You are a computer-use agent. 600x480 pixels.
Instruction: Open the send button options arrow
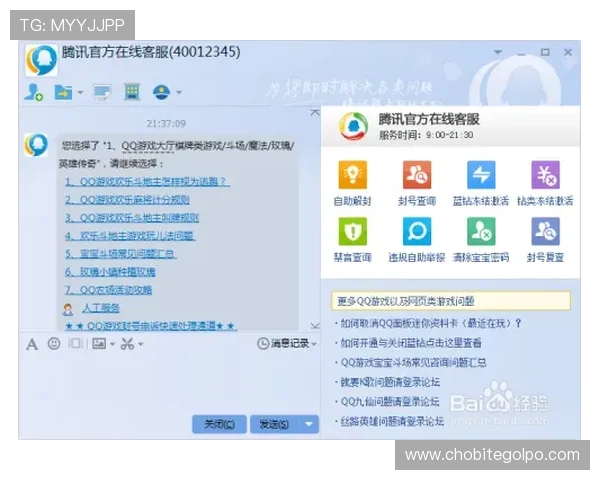point(309,424)
